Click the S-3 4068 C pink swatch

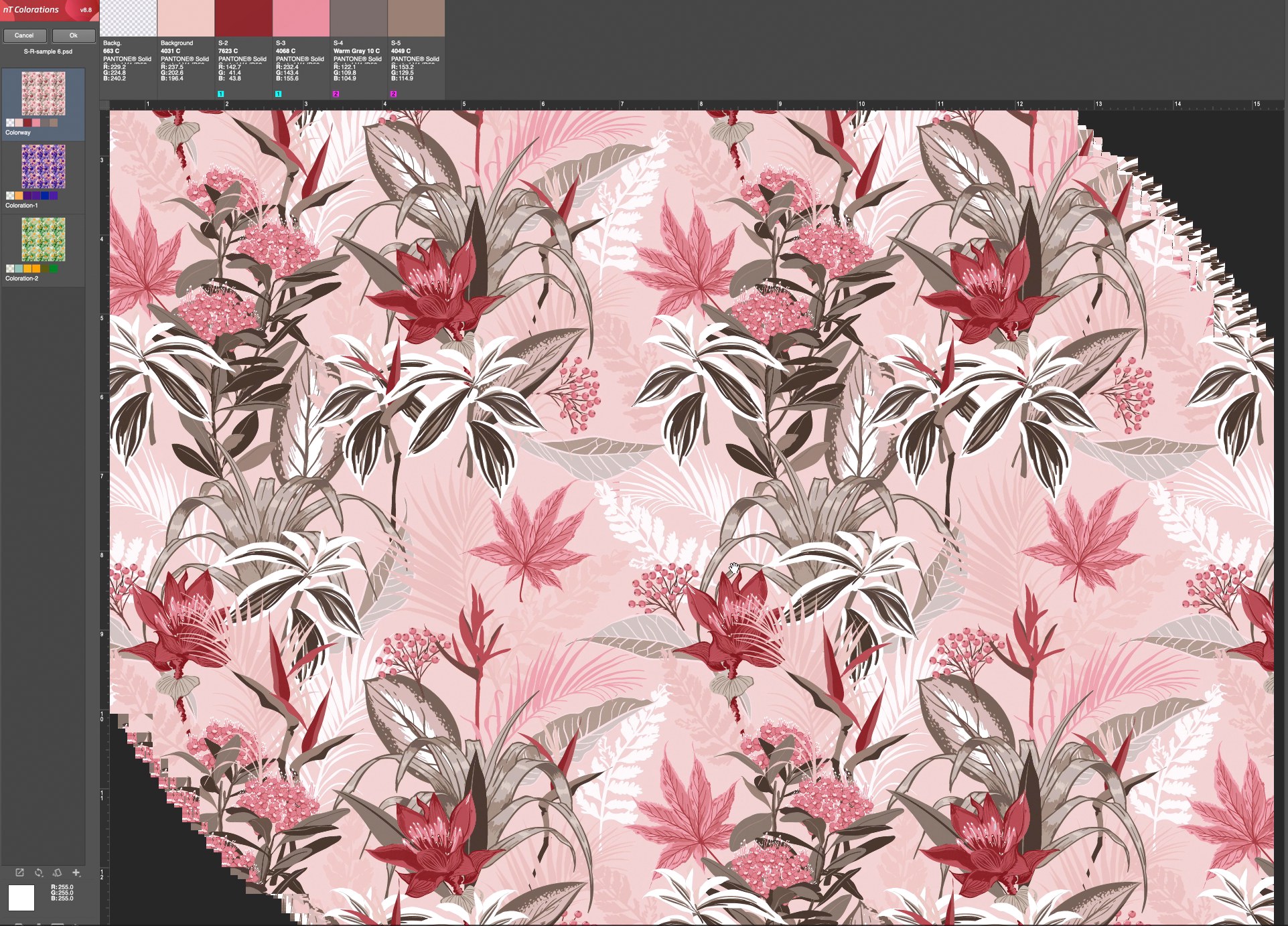click(x=301, y=18)
